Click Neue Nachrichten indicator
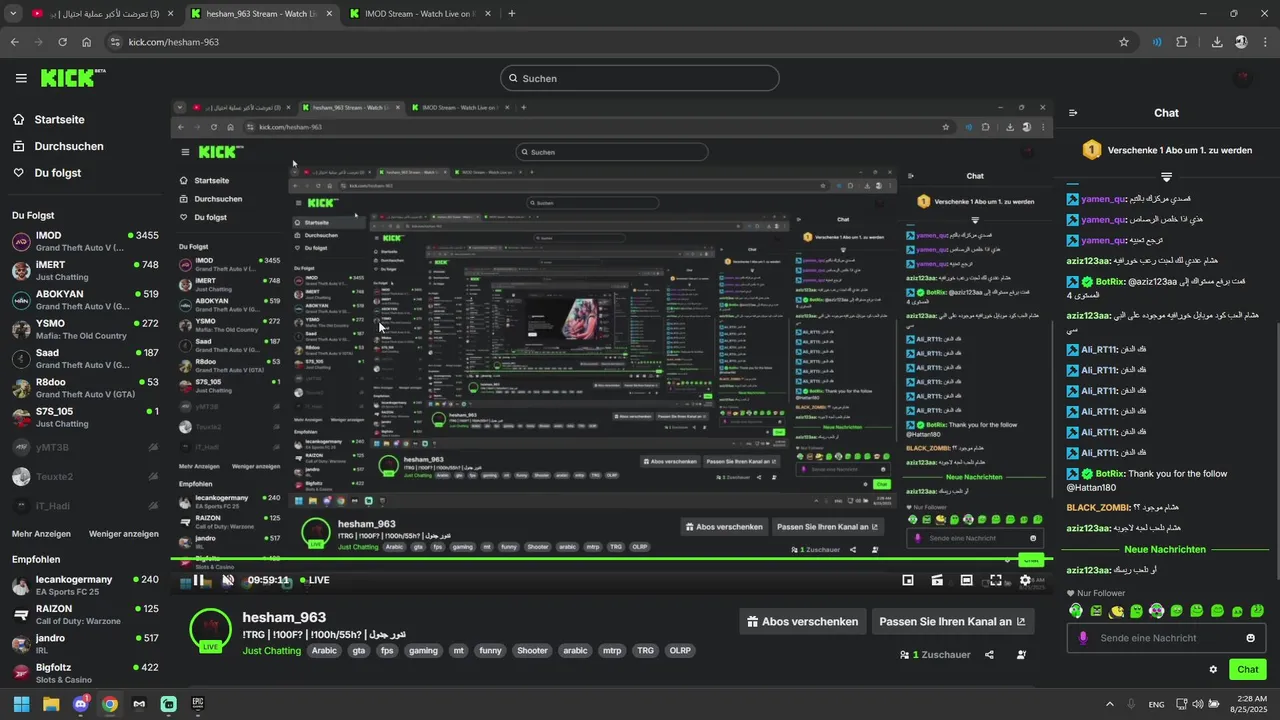1280x720 pixels. (x=1165, y=549)
